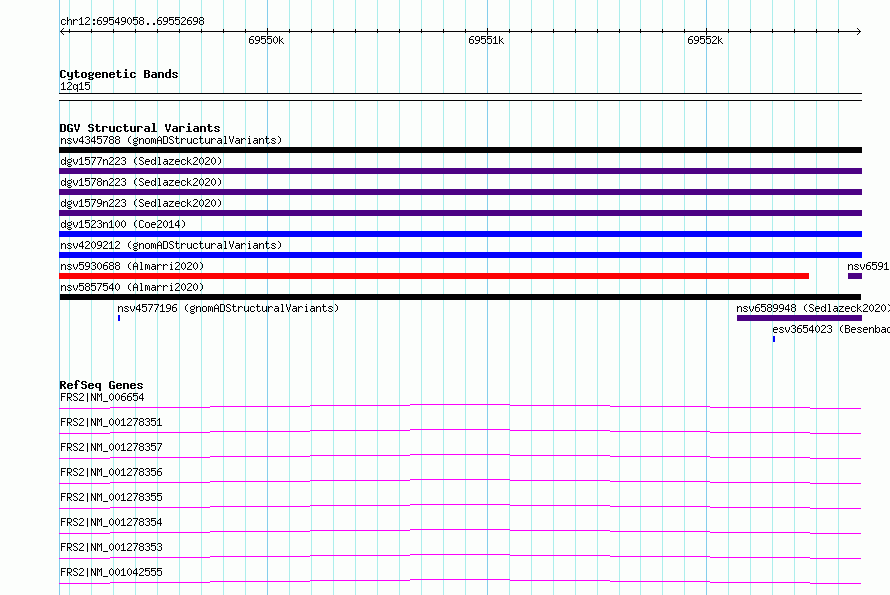The height and width of the screenshot is (595, 890).
Task: Click the purple bar under dgv1579n223
Action: (x=460, y=213)
